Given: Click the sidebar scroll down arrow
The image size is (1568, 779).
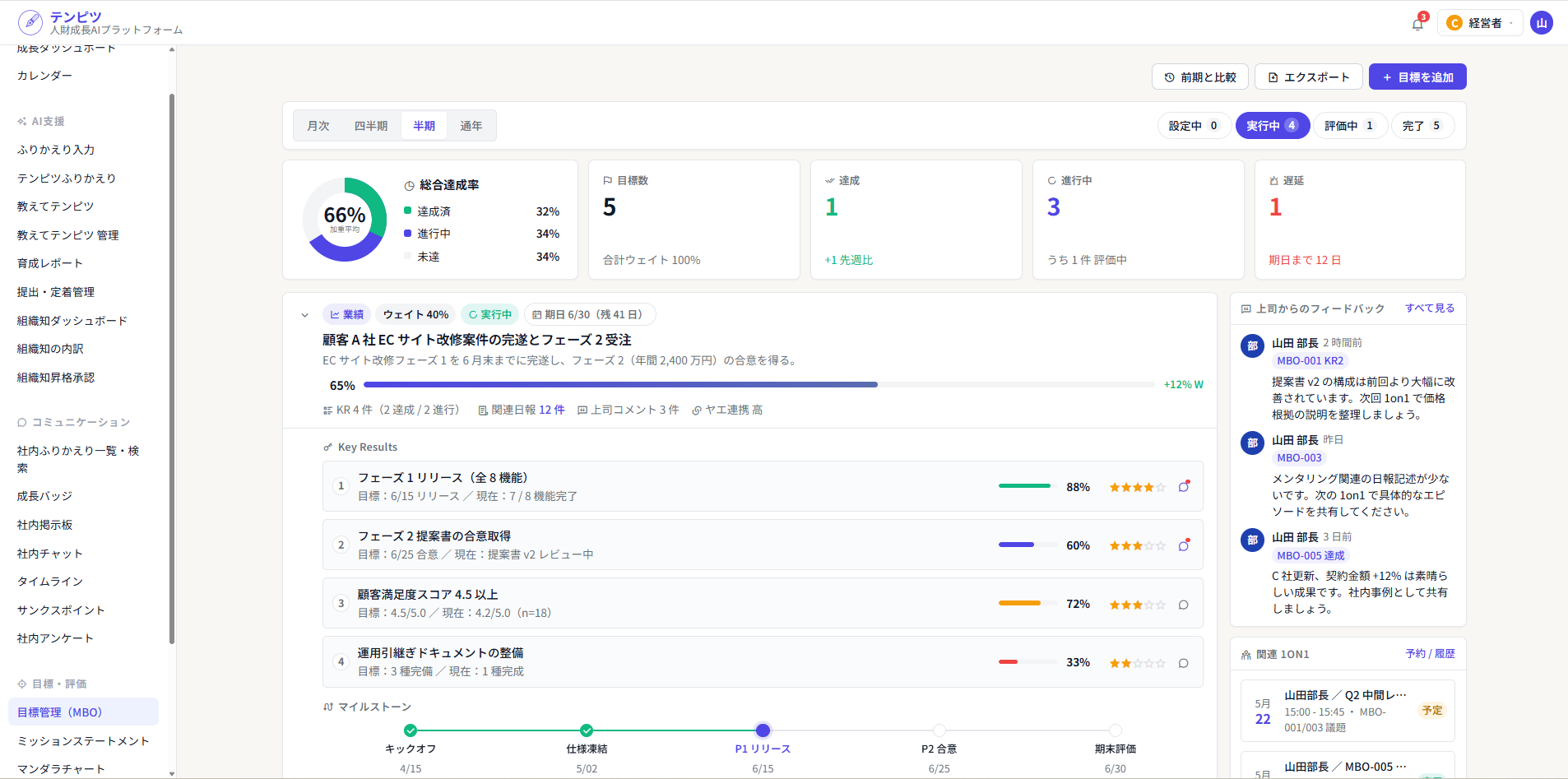Looking at the screenshot, I should pos(172,773).
